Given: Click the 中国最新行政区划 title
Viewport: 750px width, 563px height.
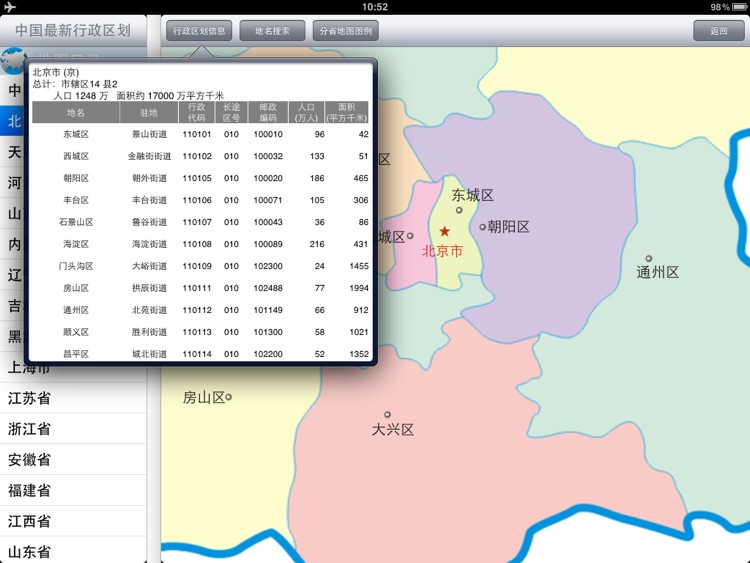Looking at the screenshot, I should (73, 31).
